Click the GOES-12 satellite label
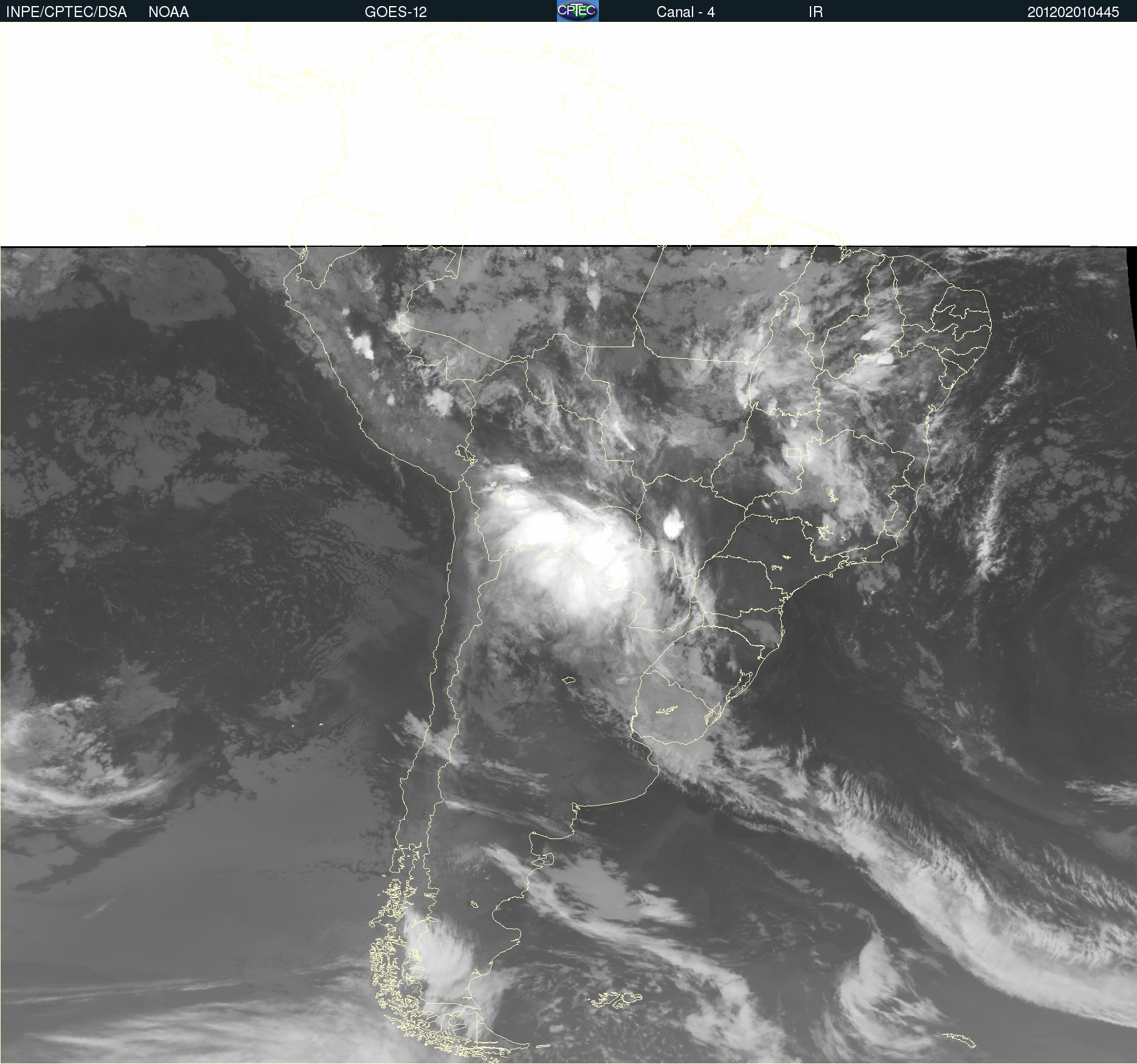 coord(396,12)
